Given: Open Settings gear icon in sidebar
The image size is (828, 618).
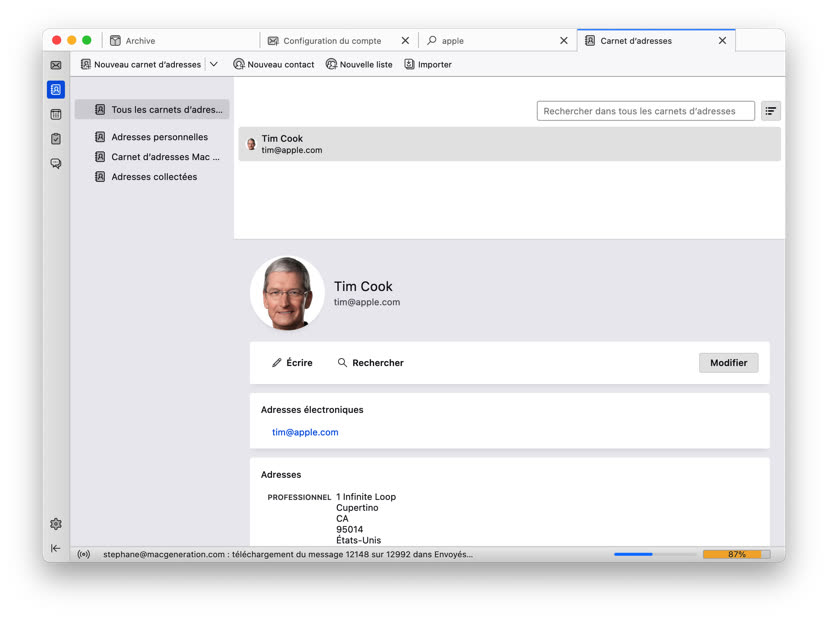Looking at the screenshot, I should (x=55, y=523).
